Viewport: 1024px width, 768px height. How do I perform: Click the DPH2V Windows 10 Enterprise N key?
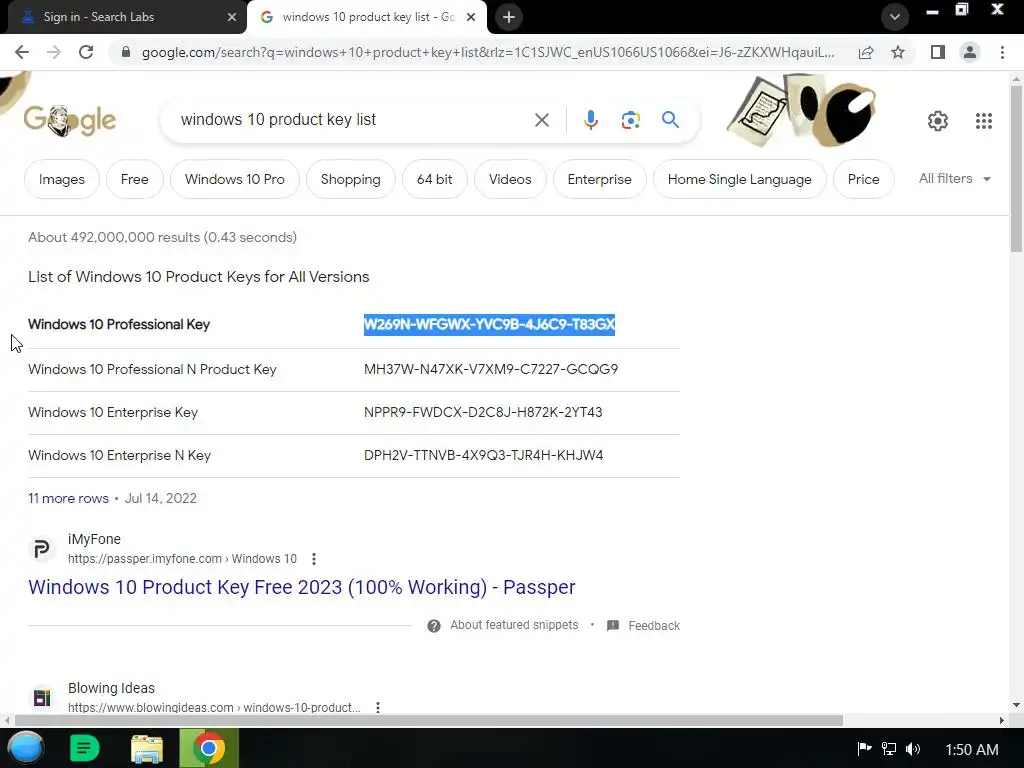pyautogui.click(x=484, y=455)
